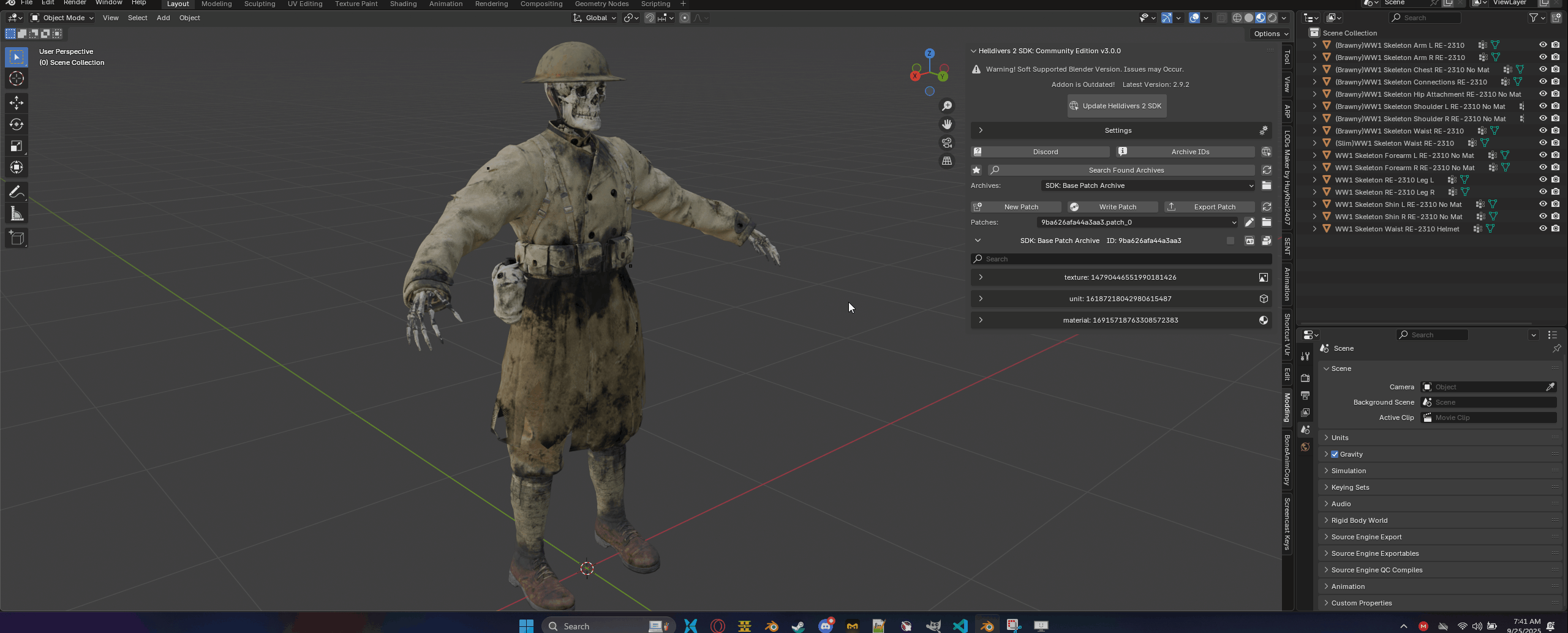The image size is (1568, 633).
Task: Select the Move tool in the viewport toolbar
Action: (17, 103)
